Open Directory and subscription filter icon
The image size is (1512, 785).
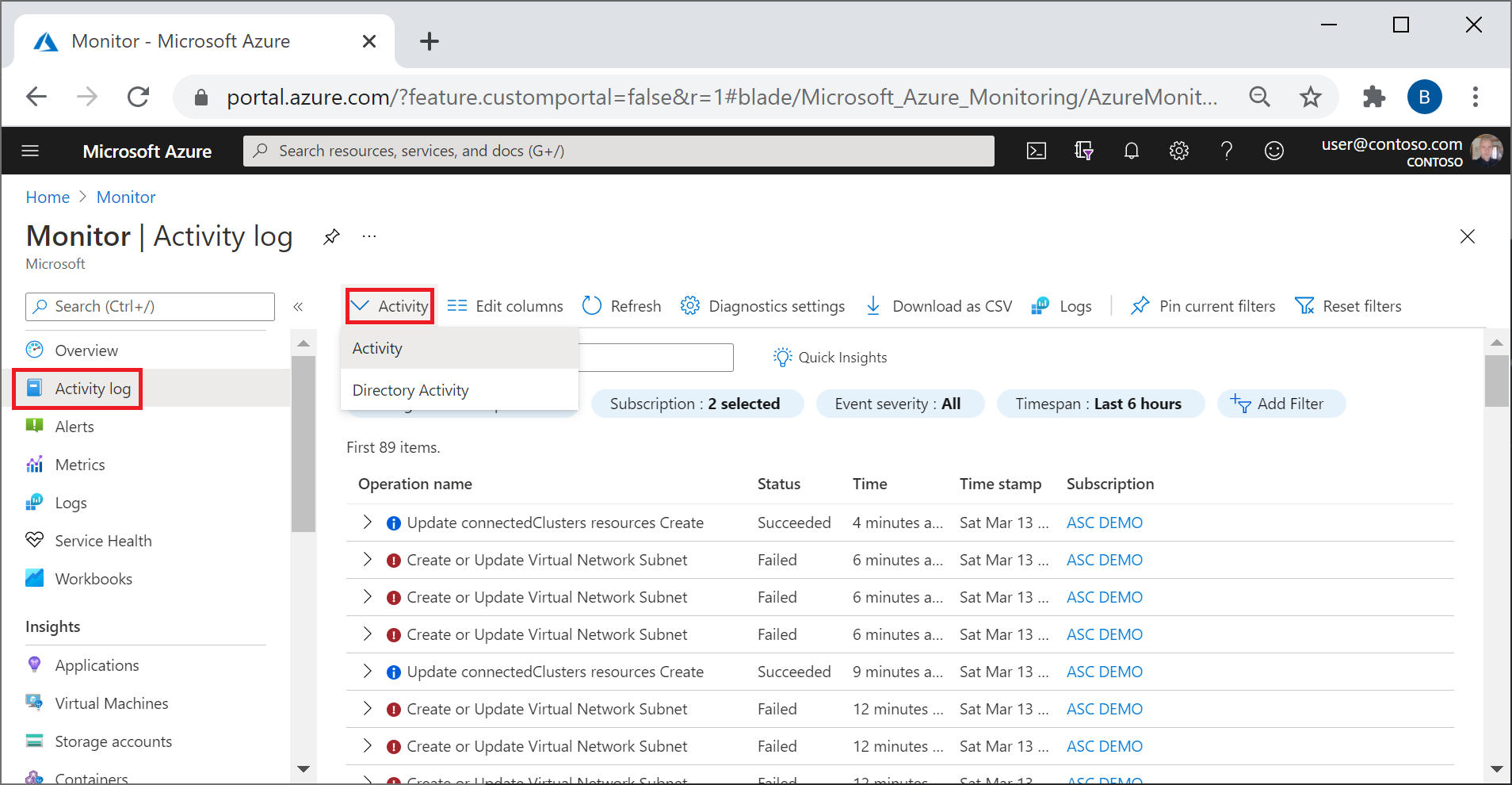coord(1083,151)
